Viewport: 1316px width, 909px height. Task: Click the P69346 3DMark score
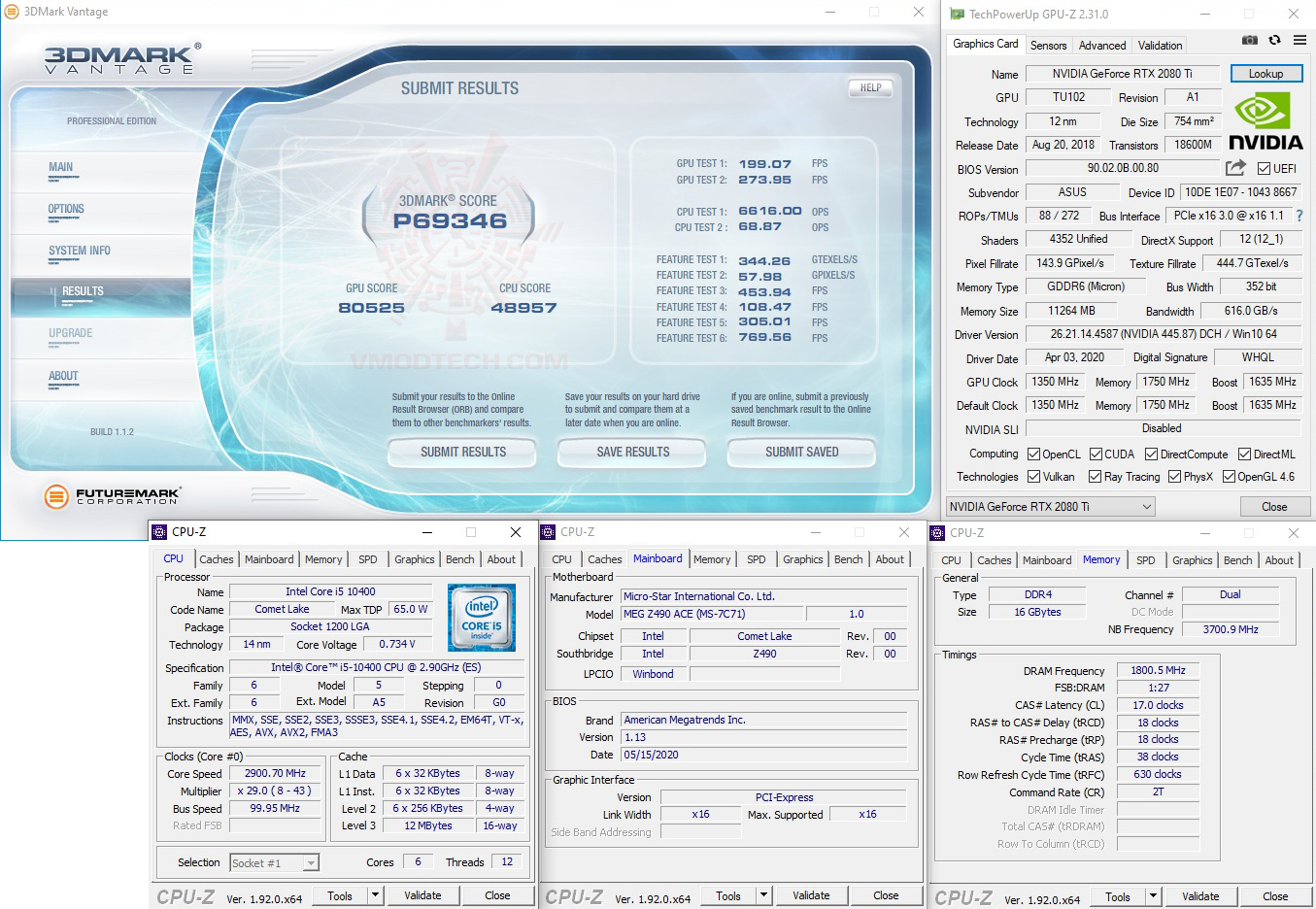(x=450, y=221)
